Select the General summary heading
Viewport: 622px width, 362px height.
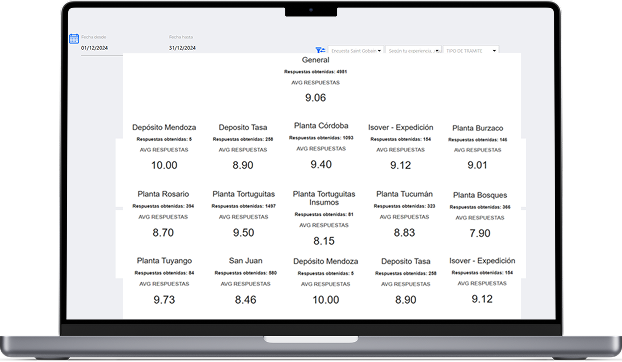tap(315, 60)
